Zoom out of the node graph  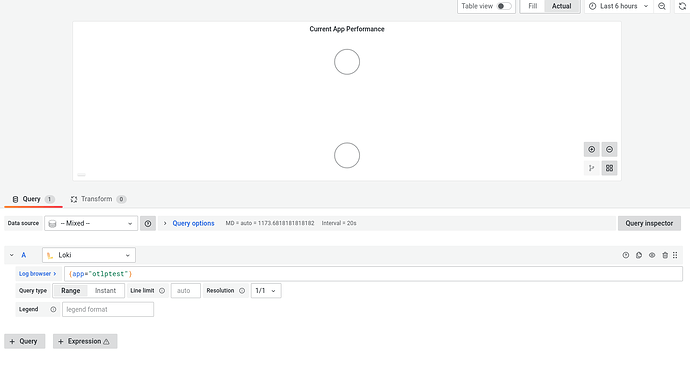pos(609,150)
